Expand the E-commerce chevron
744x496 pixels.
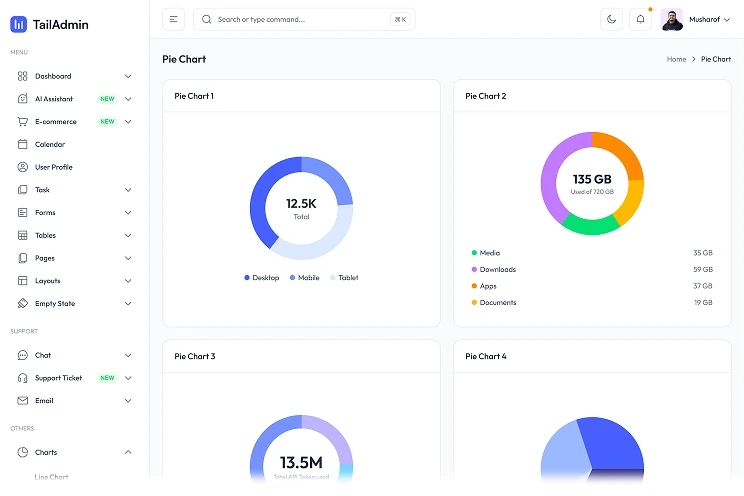coord(128,122)
